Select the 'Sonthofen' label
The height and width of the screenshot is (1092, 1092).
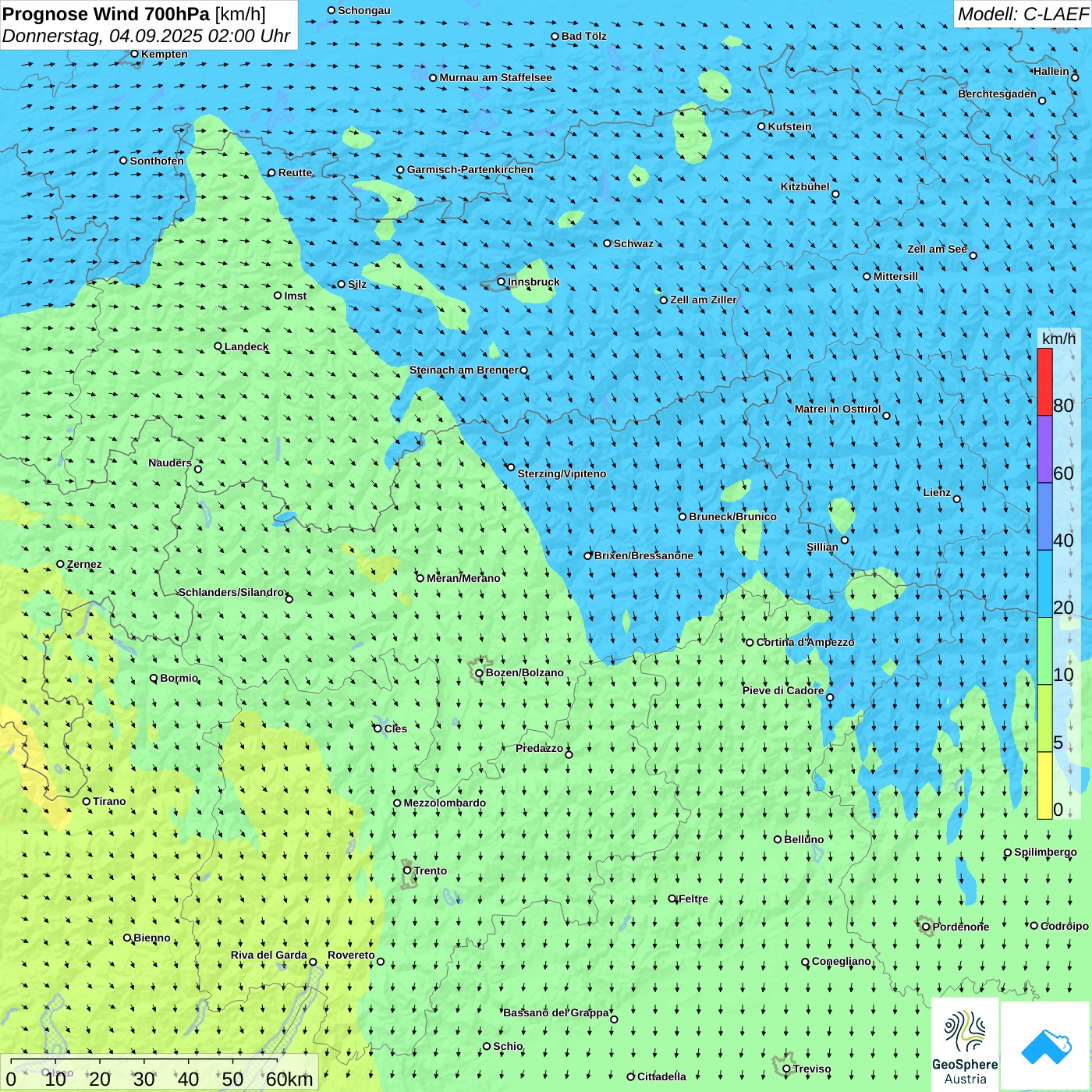157,161
